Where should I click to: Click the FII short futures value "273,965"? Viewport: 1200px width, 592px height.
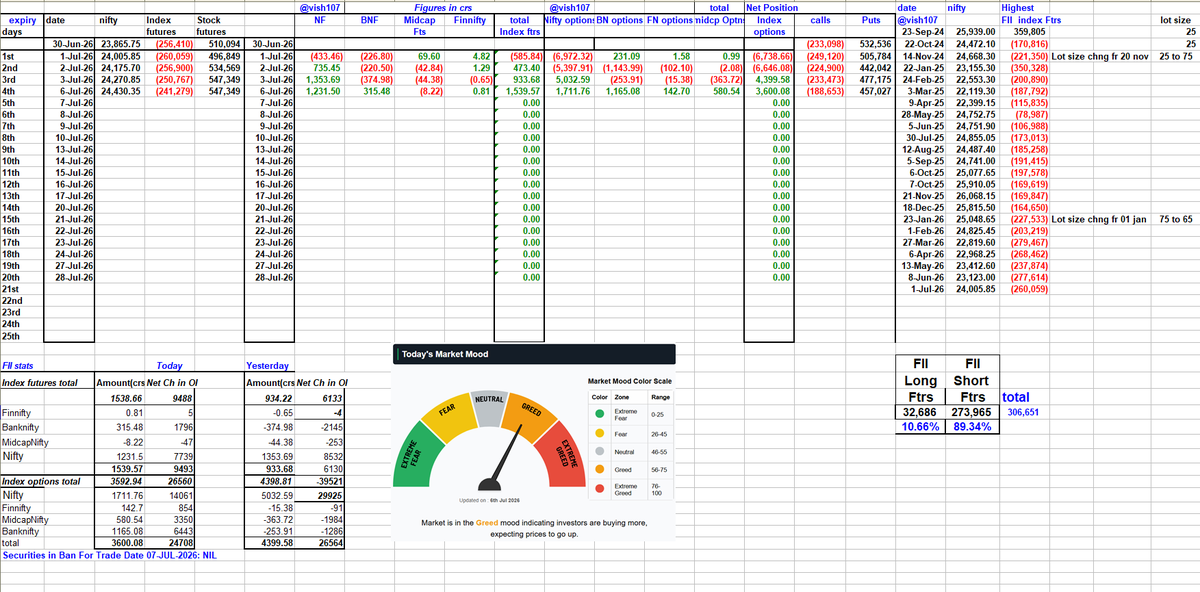click(x=973, y=411)
